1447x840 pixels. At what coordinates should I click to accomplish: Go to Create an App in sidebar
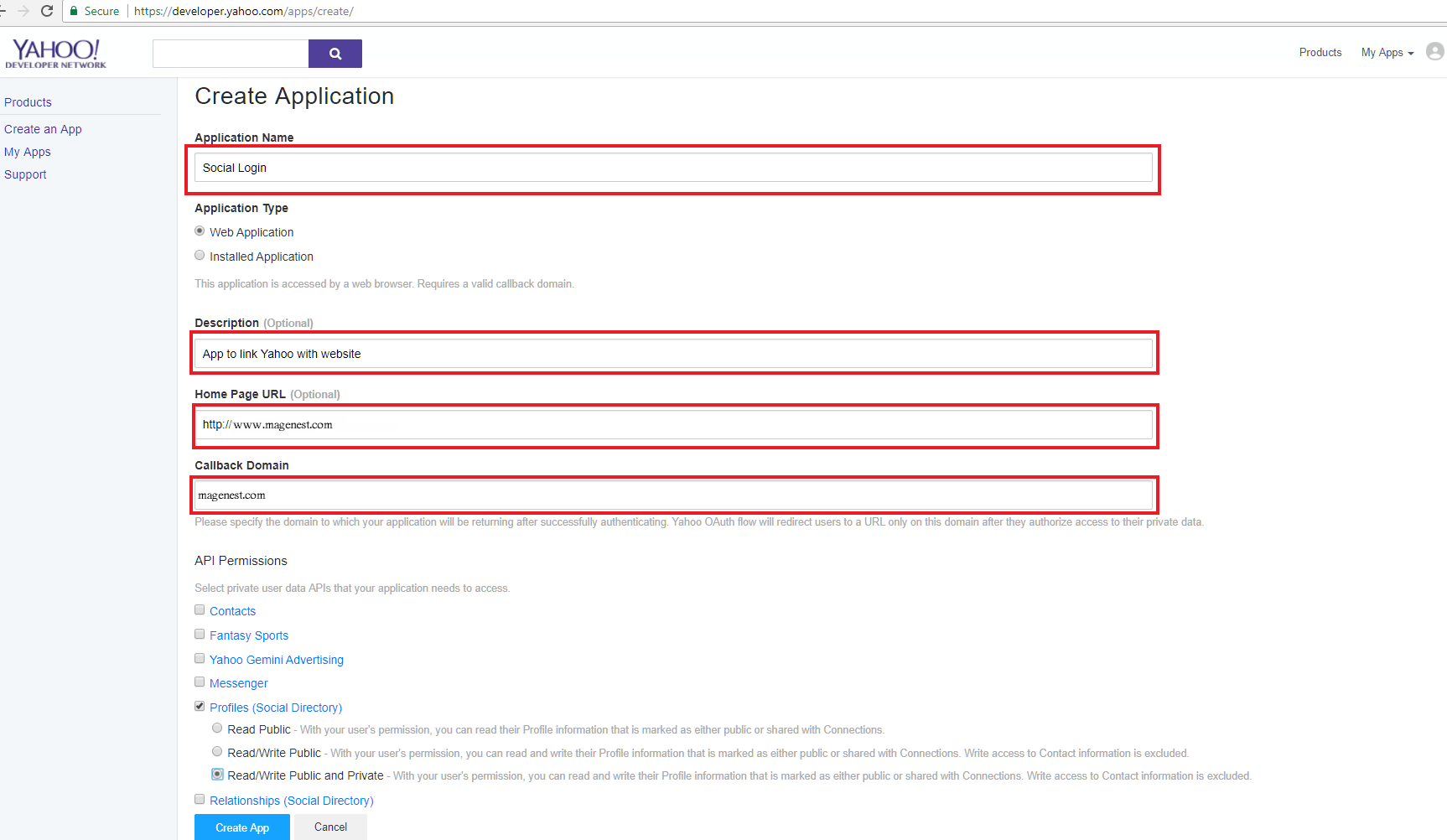click(x=43, y=129)
